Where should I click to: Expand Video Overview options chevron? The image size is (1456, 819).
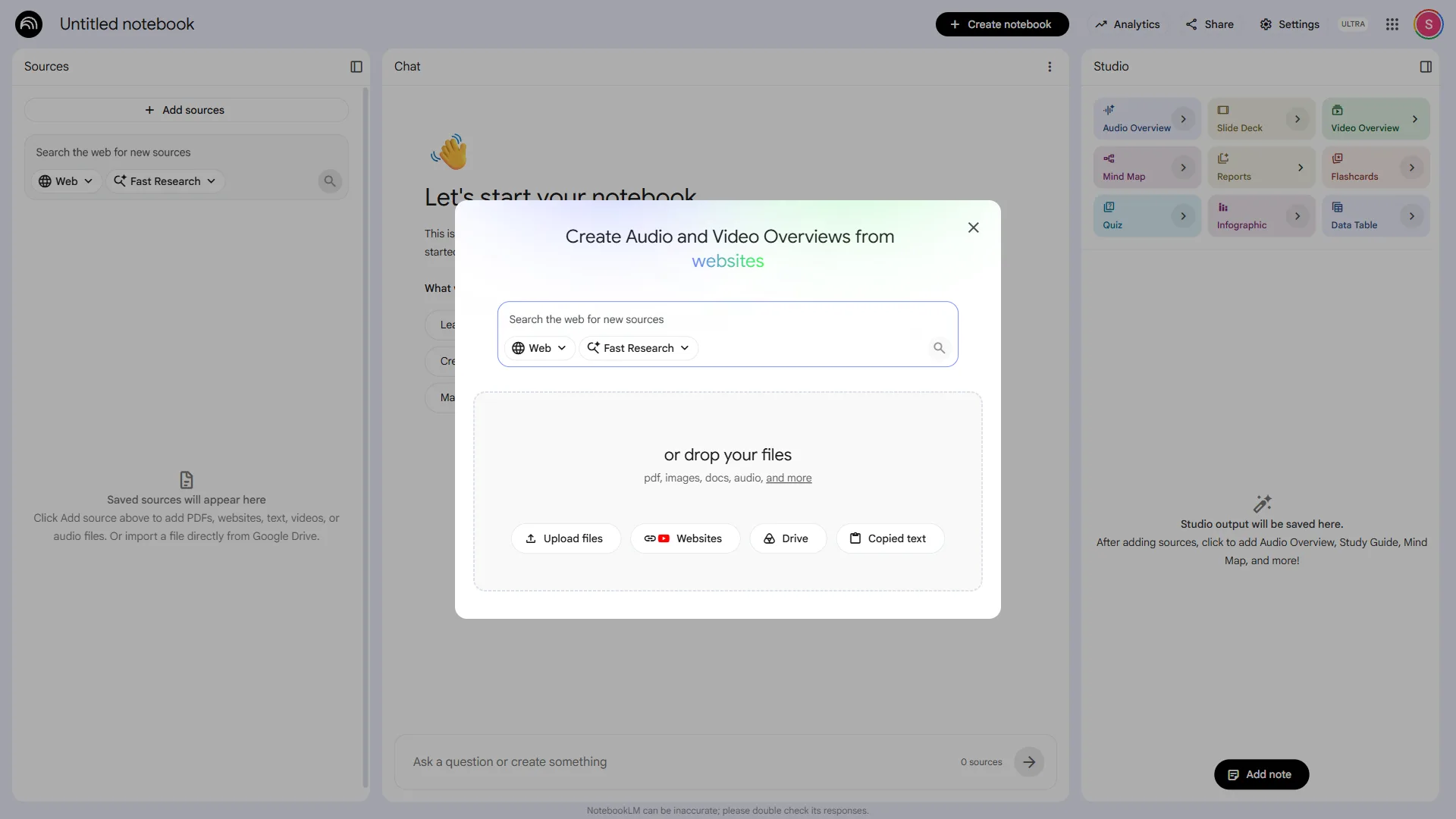(x=1414, y=119)
